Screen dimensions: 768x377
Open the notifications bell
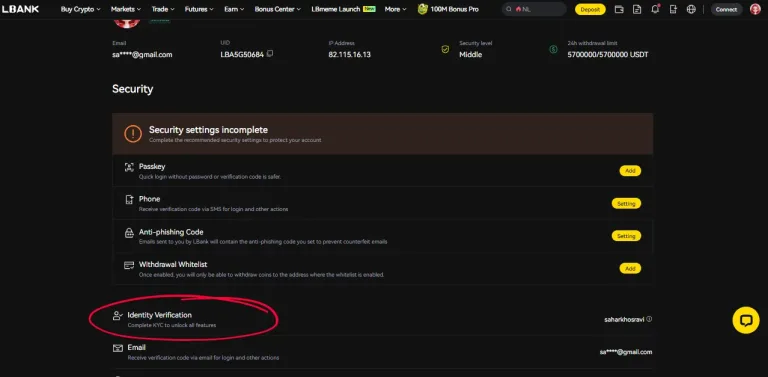click(655, 9)
